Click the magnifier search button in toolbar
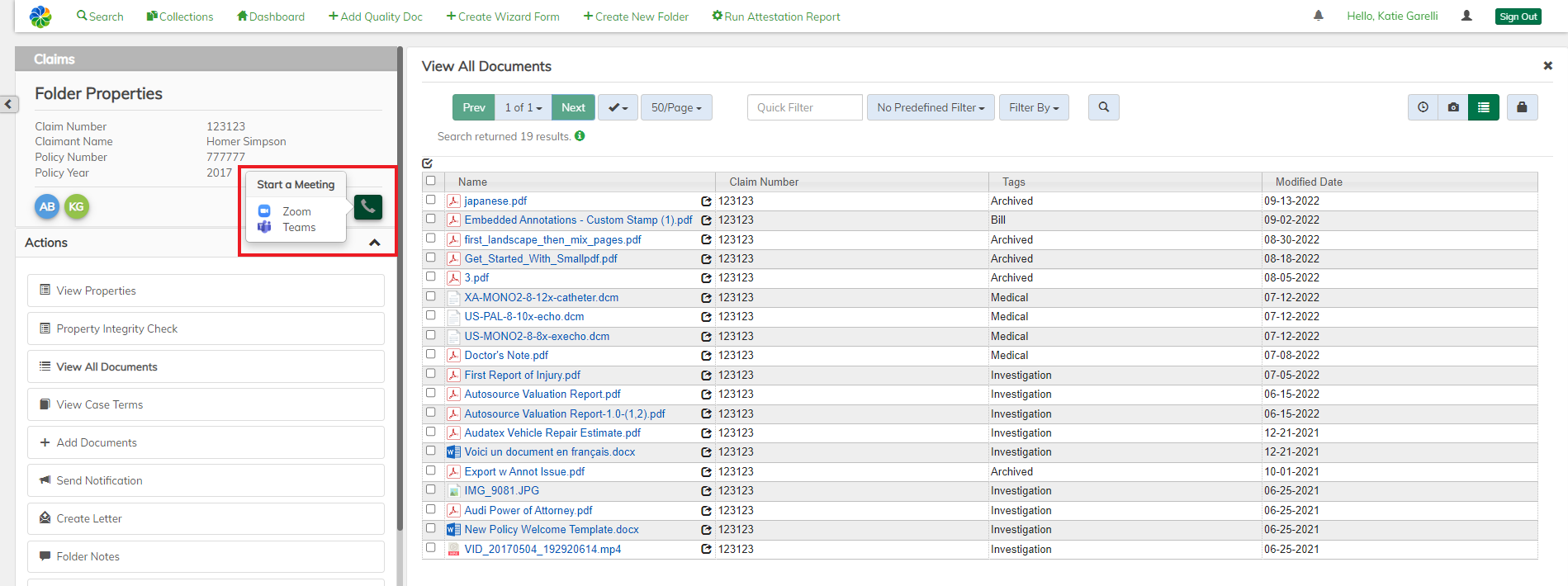Screen dimensions: 1568x586 pos(1103,107)
